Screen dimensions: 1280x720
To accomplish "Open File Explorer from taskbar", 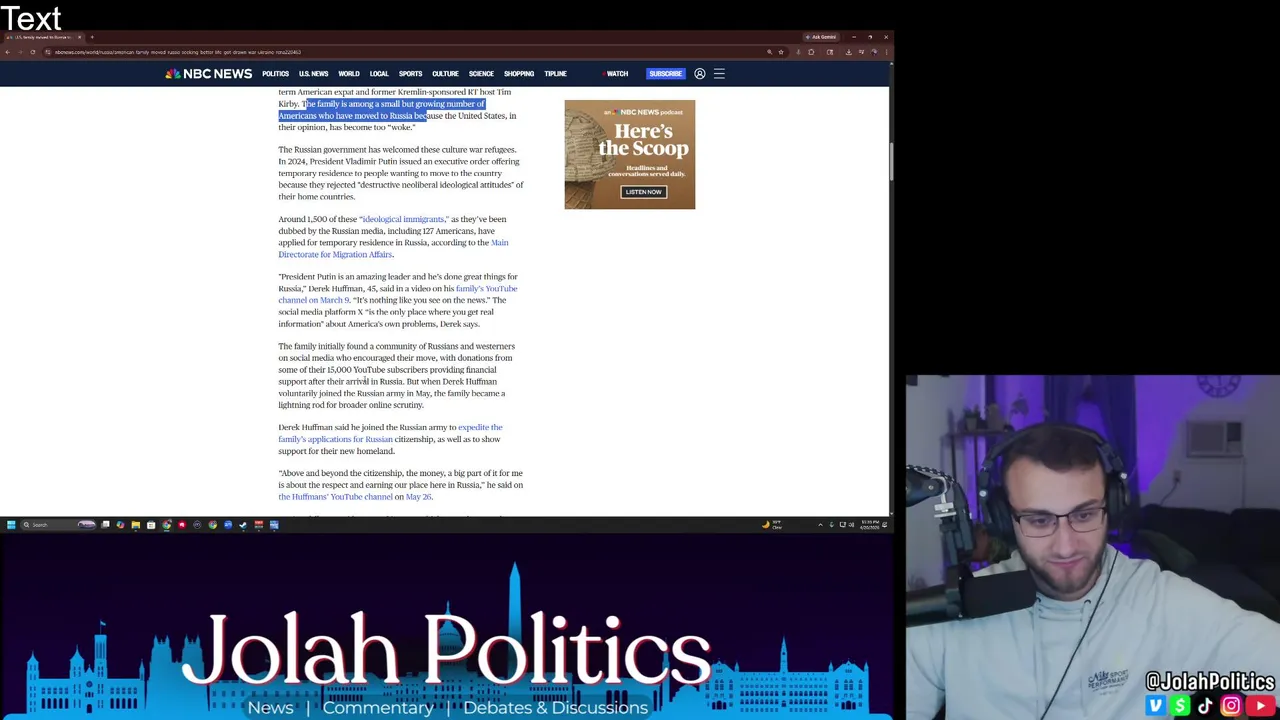I will point(135,525).
